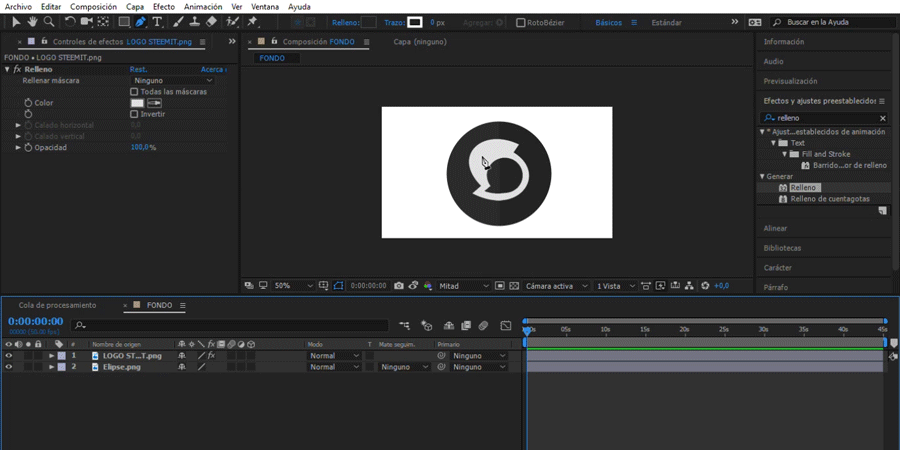Open the Alinear panel
Viewport: 900px width, 450px height.
[776, 228]
